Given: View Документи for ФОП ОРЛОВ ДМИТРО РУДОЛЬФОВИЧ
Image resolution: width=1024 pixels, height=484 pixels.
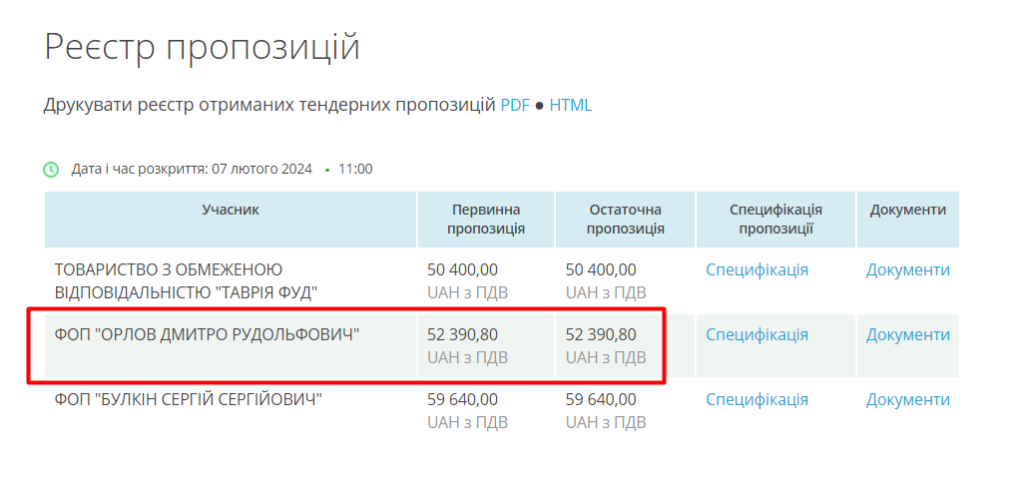Looking at the screenshot, I should point(907,335).
